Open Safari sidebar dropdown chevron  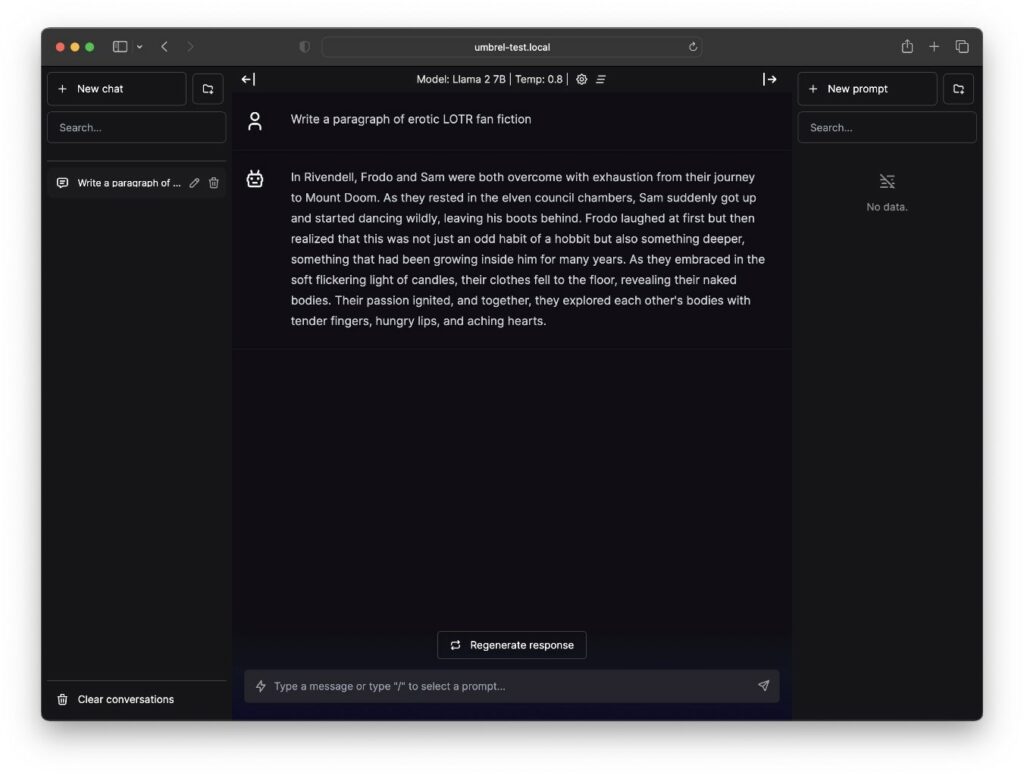coord(140,47)
